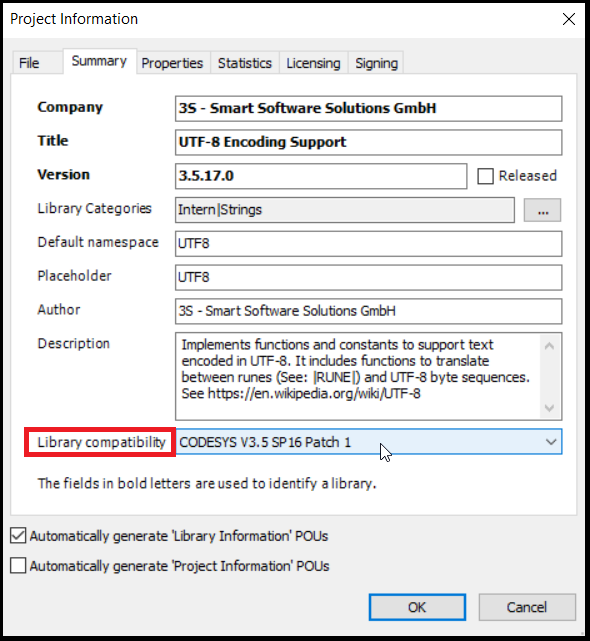Open Library Categories browse button
The image size is (590, 641).
[x=542, y=210]
